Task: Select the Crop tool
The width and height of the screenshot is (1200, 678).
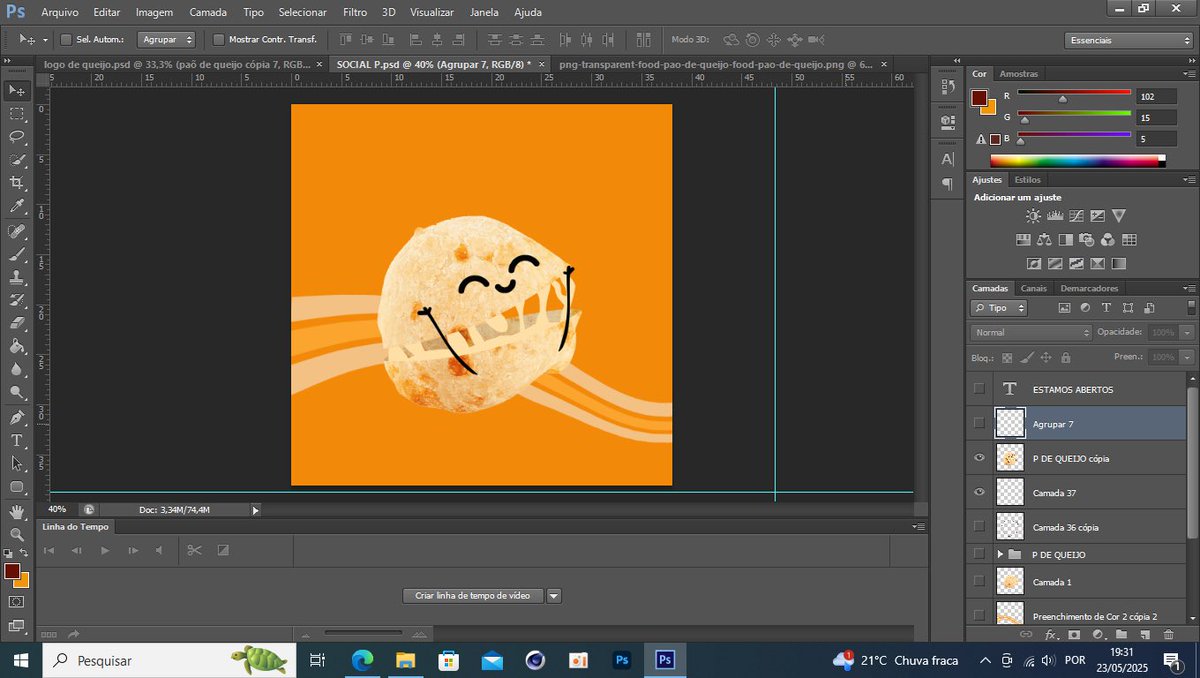Action: pos(17,183)
